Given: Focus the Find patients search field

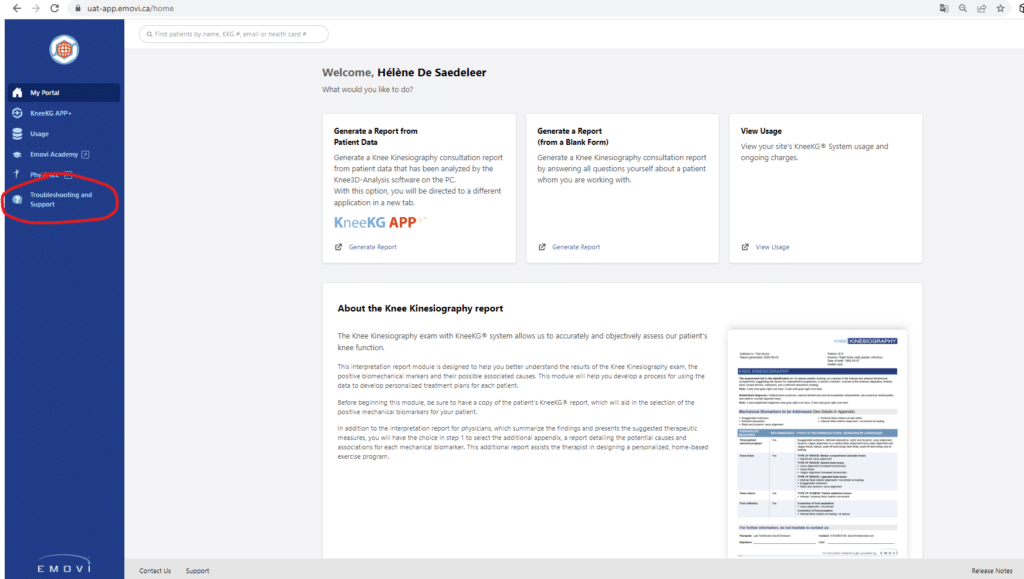Looking at the screenshot, I should coord(234,34).
